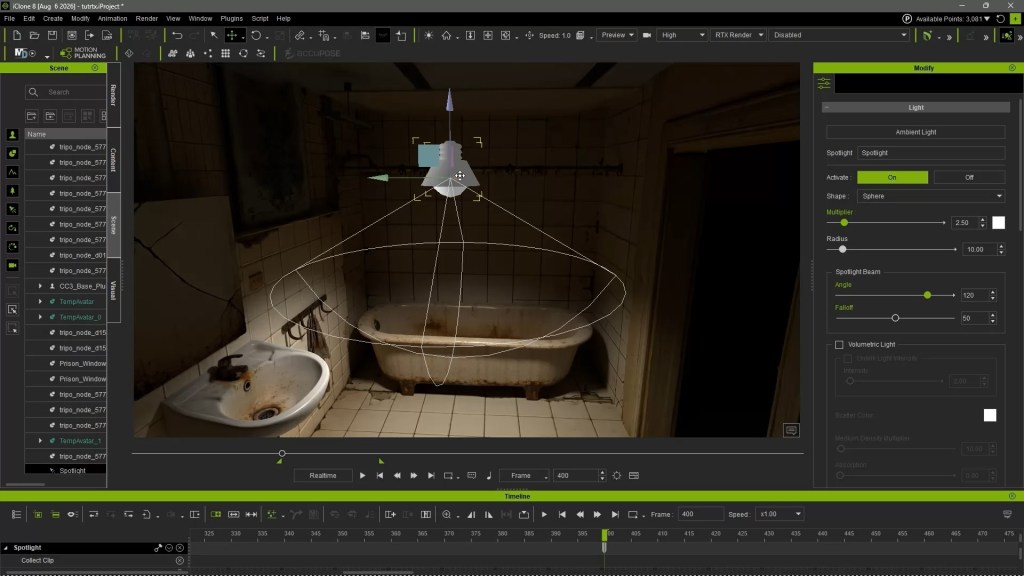This screenshot has width=1024, height=576.
Task: Click the timeline track list icon
Action: coord(17,515)
